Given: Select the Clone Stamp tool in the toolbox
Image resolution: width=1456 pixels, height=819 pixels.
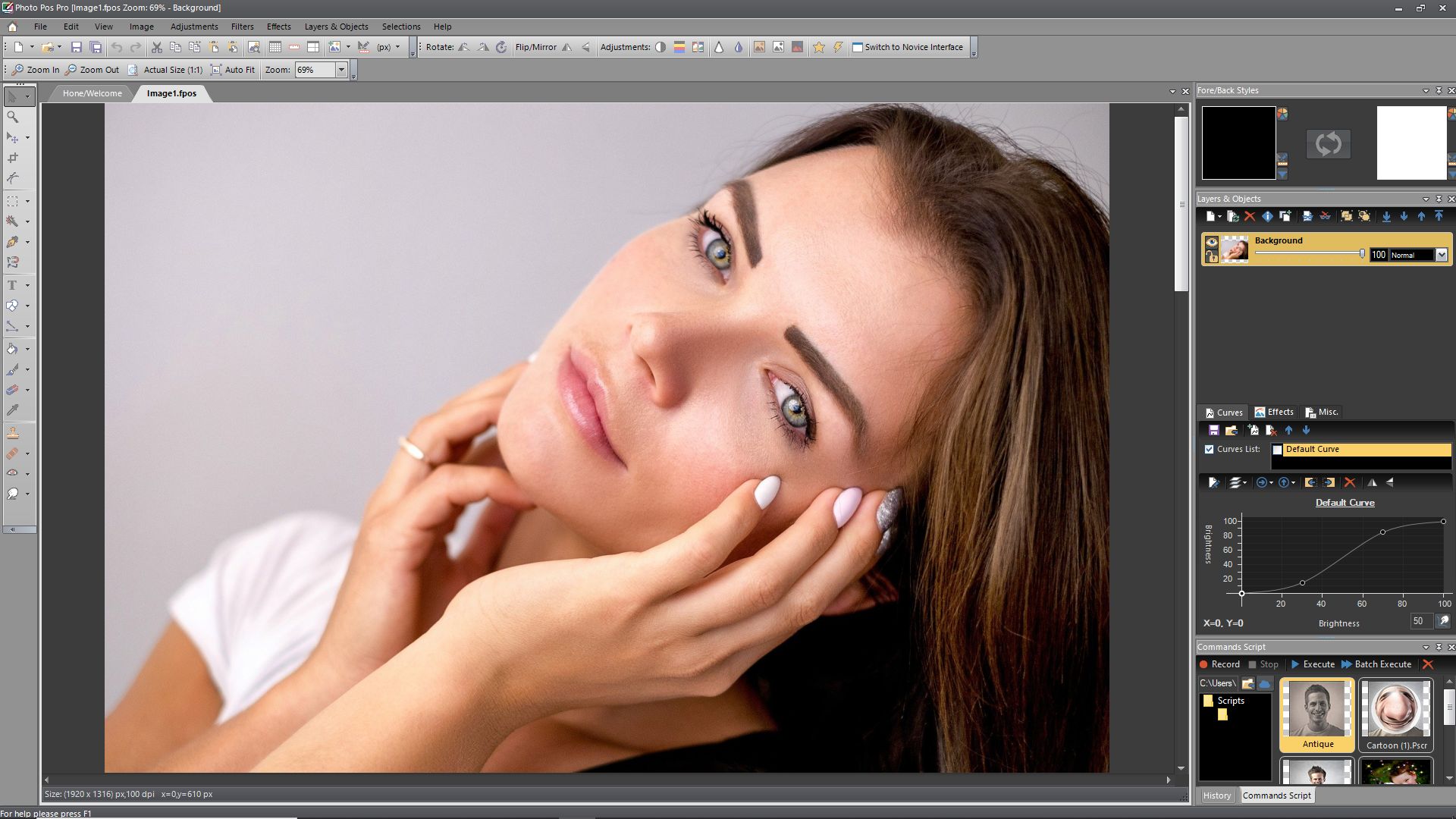Looking at the screenshot, I should 13,433.
